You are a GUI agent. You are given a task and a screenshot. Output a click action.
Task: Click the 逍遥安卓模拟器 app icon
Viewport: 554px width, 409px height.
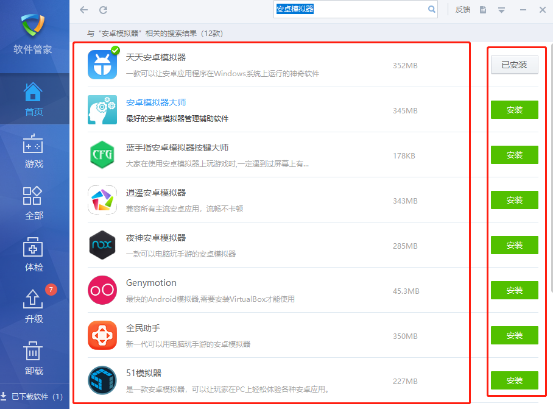[x=102, y=200]
